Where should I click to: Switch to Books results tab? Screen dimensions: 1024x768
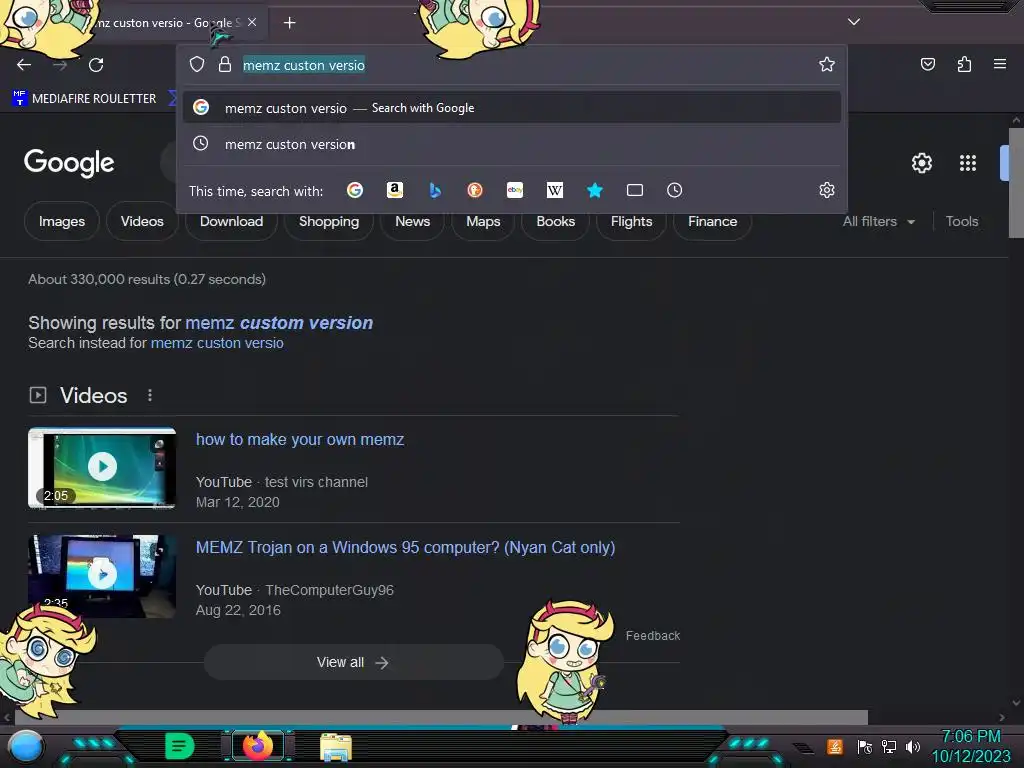coord(556,221)
